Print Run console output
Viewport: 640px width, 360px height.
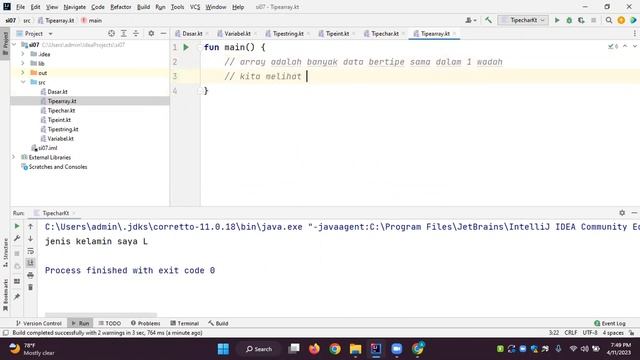[30, 276]
